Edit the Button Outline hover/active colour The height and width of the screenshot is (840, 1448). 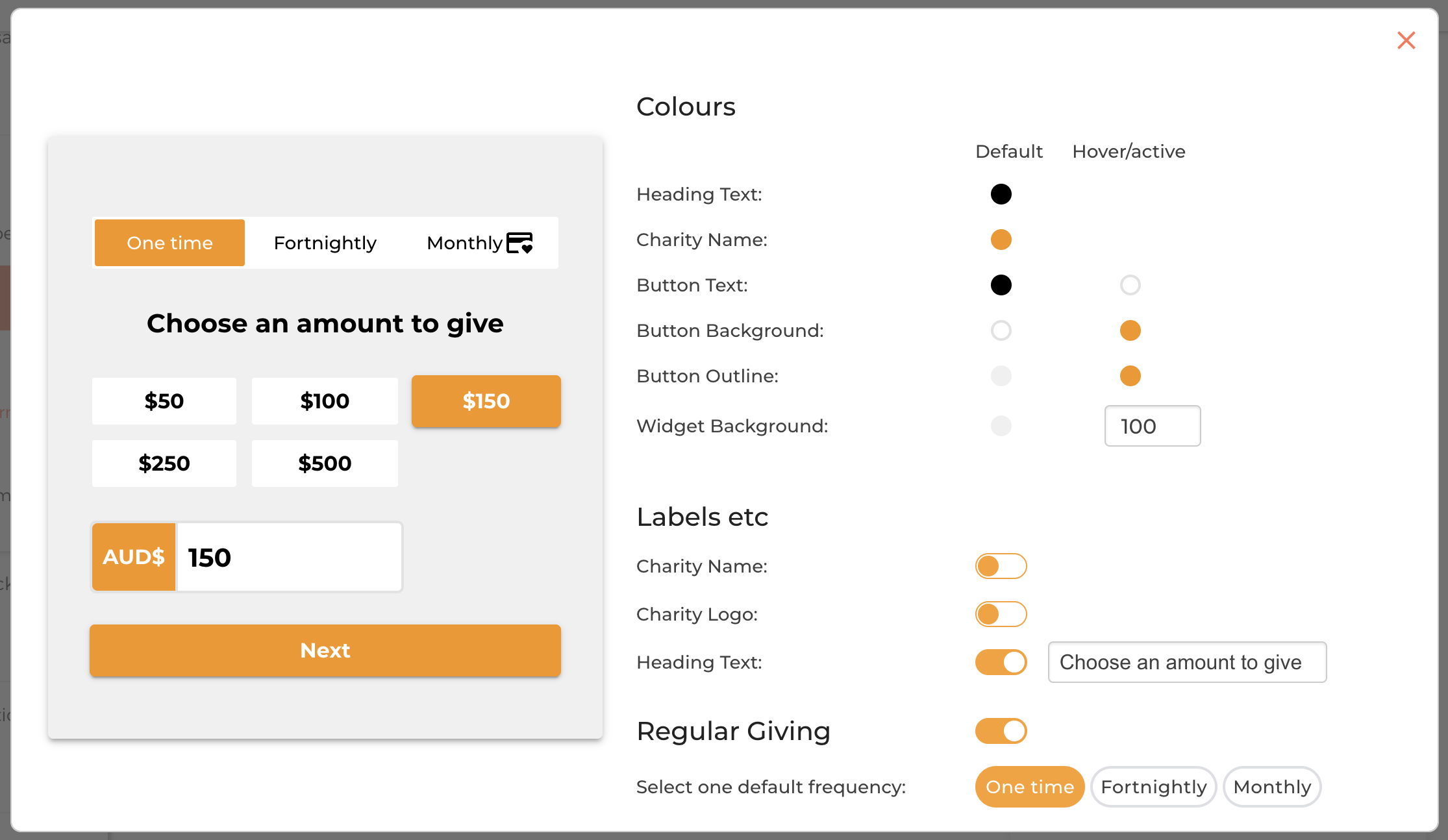(x=1130, y=376)
